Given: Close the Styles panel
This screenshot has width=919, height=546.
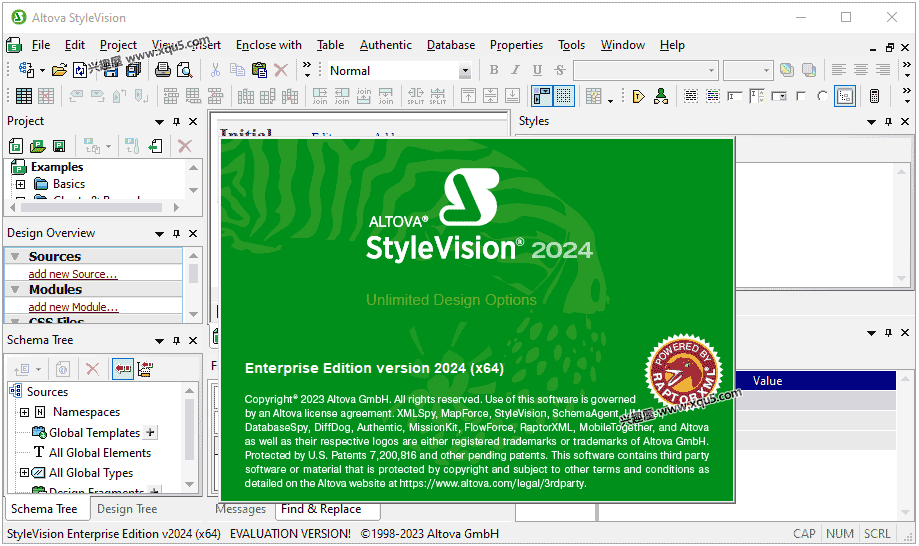Looking at the screenshot, I should tap(905, 121).
